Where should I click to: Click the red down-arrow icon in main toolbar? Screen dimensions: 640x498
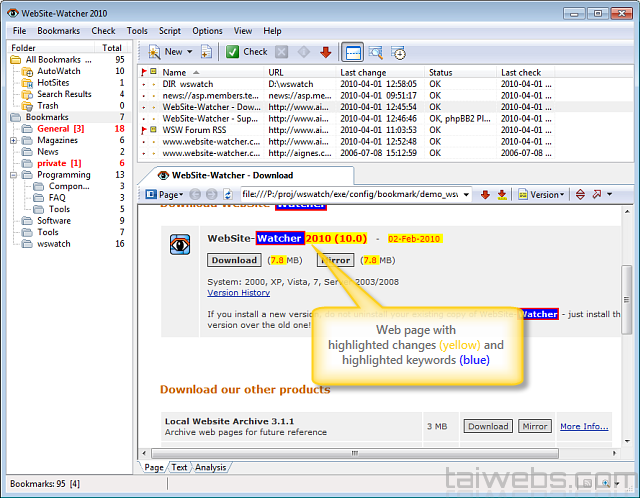coord(325,52)
